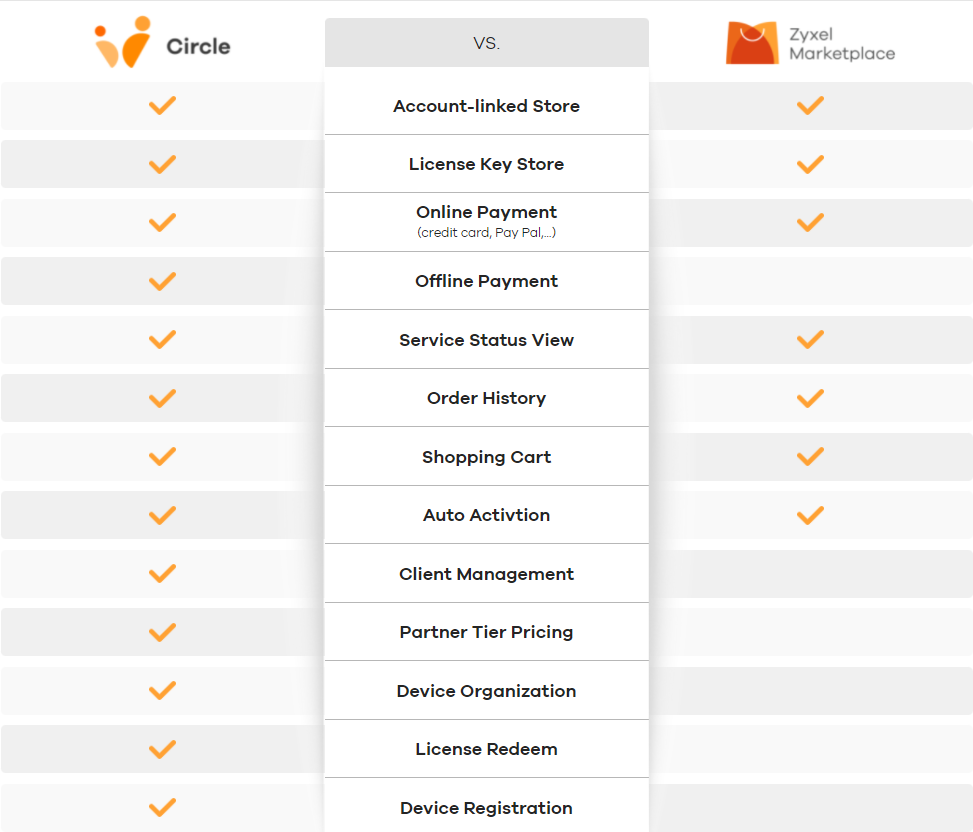Click the Circle logo icon
Viewport: 973px width, 832px height.
[x=124, y=44]
